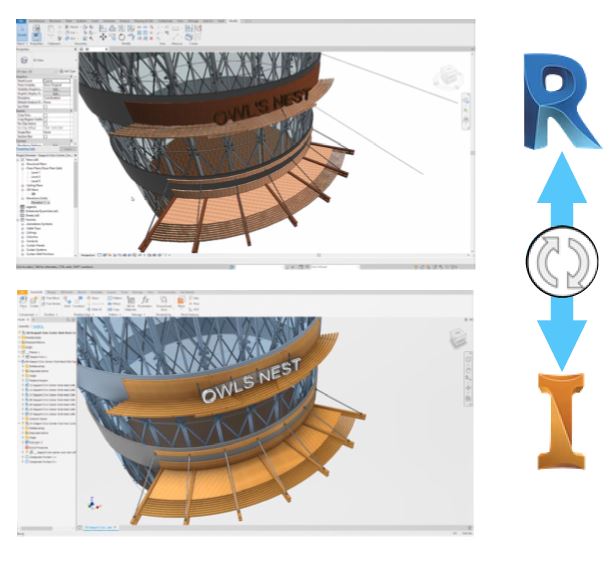Viewport: 616px width, 564px height.
Task: Select the orange Plane work feature tool
Action: (181, 301)
